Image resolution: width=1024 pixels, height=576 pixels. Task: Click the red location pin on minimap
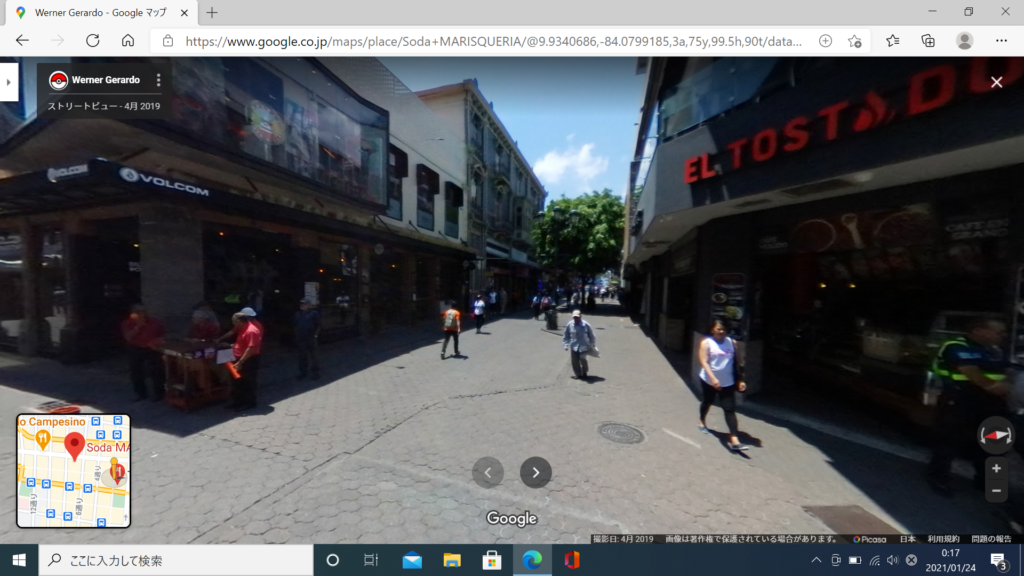74,447
